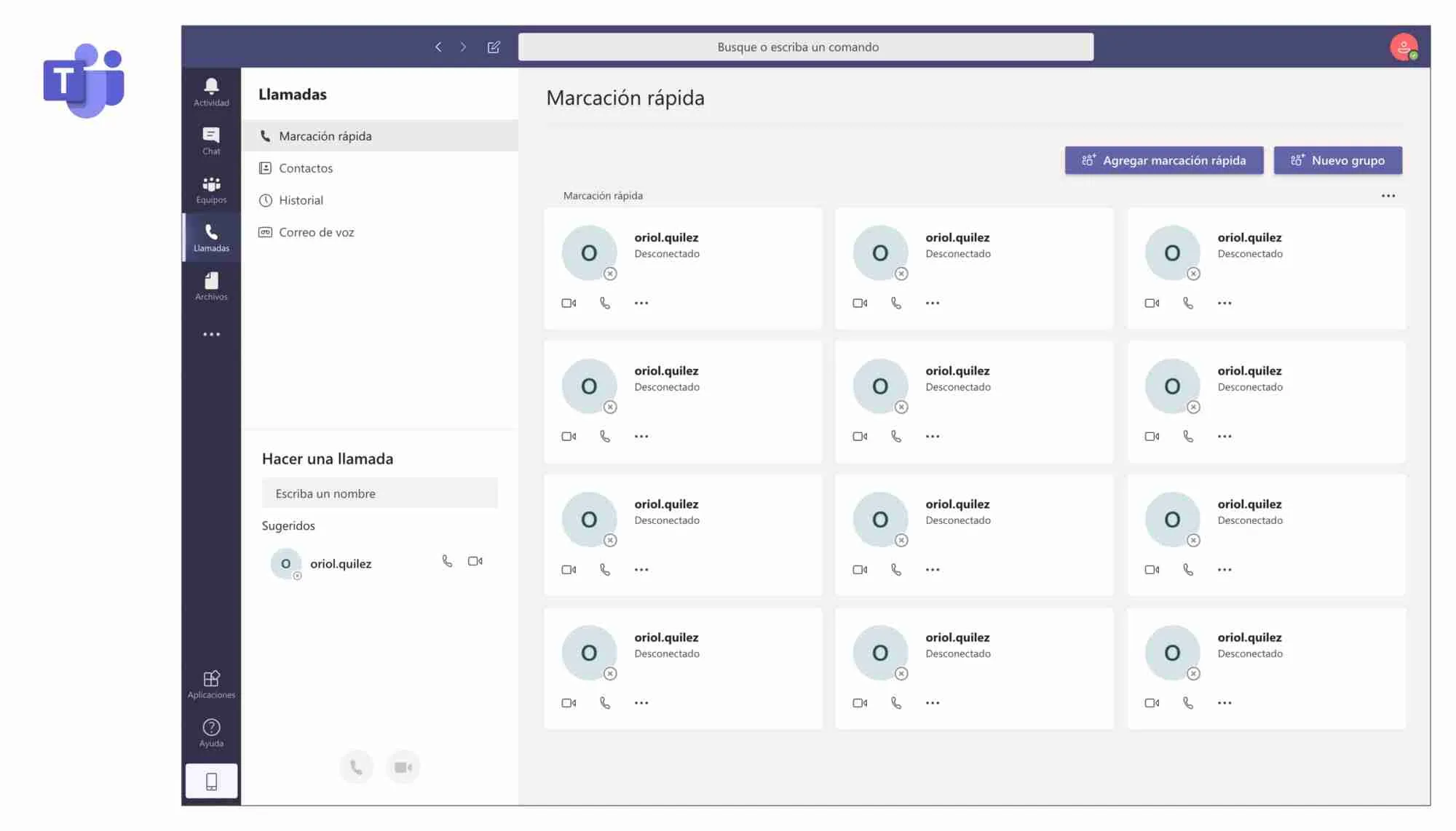The image size is (1456, 831).
Task: Open the Aplicaciones store icon
Action: tap(211, 685)
